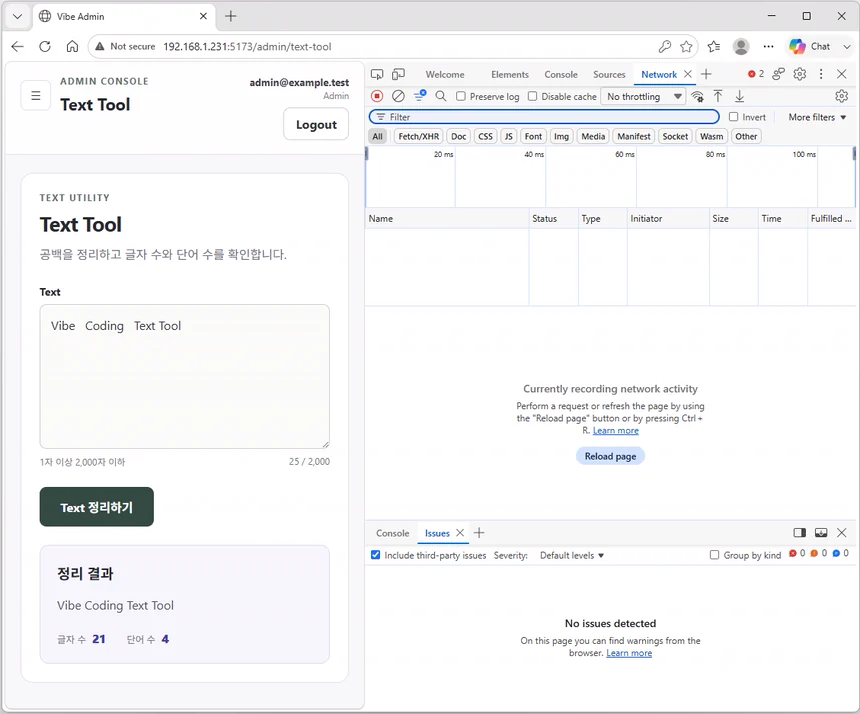Image resolution: width=860 pixels, height=714 pixels.
Task: Open Customize and control DevTools menu
Action: [x=821, y=74]
